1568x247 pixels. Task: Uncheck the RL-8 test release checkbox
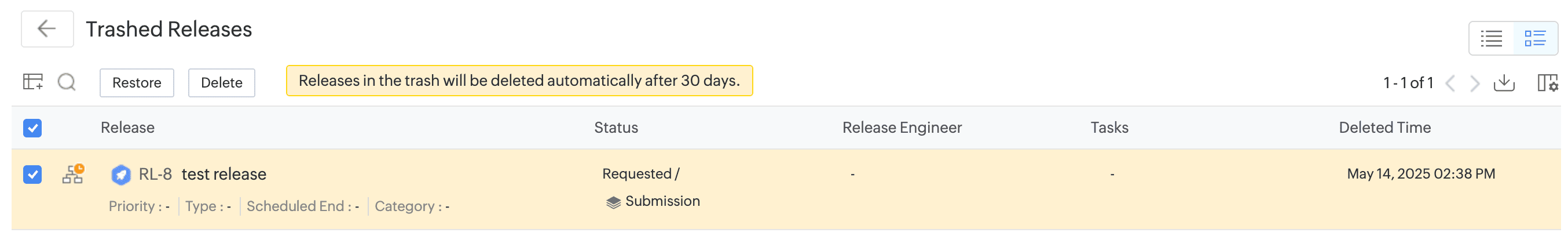coord(32,175)
